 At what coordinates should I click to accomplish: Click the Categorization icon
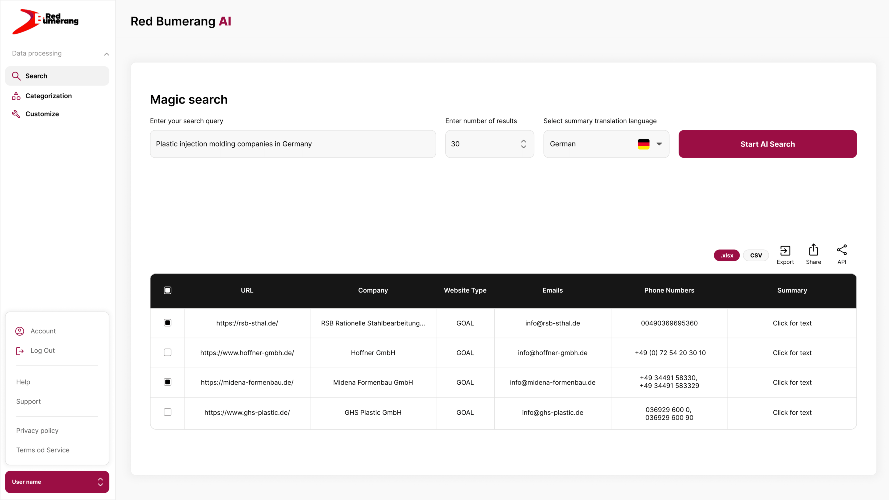[x=16, y=96]
